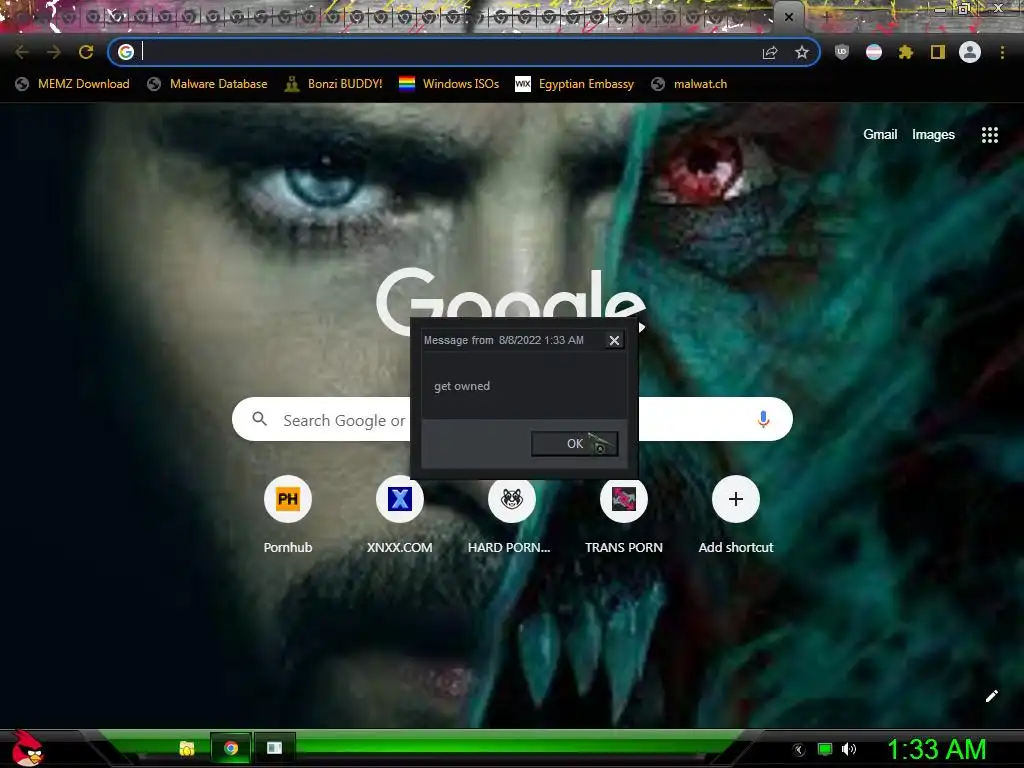Image resolution: width=1024 pixels, height=768 pixels.
Task: Open the Windows ISOs bookmark
Action: [x=449, y=84]
